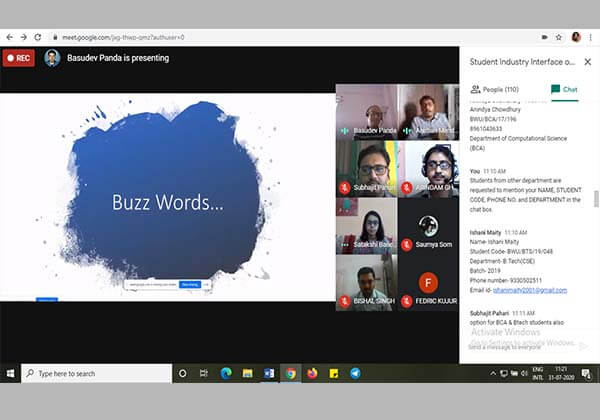Open the Windows Start menu
600x420 pixels.
click(10, 373)
